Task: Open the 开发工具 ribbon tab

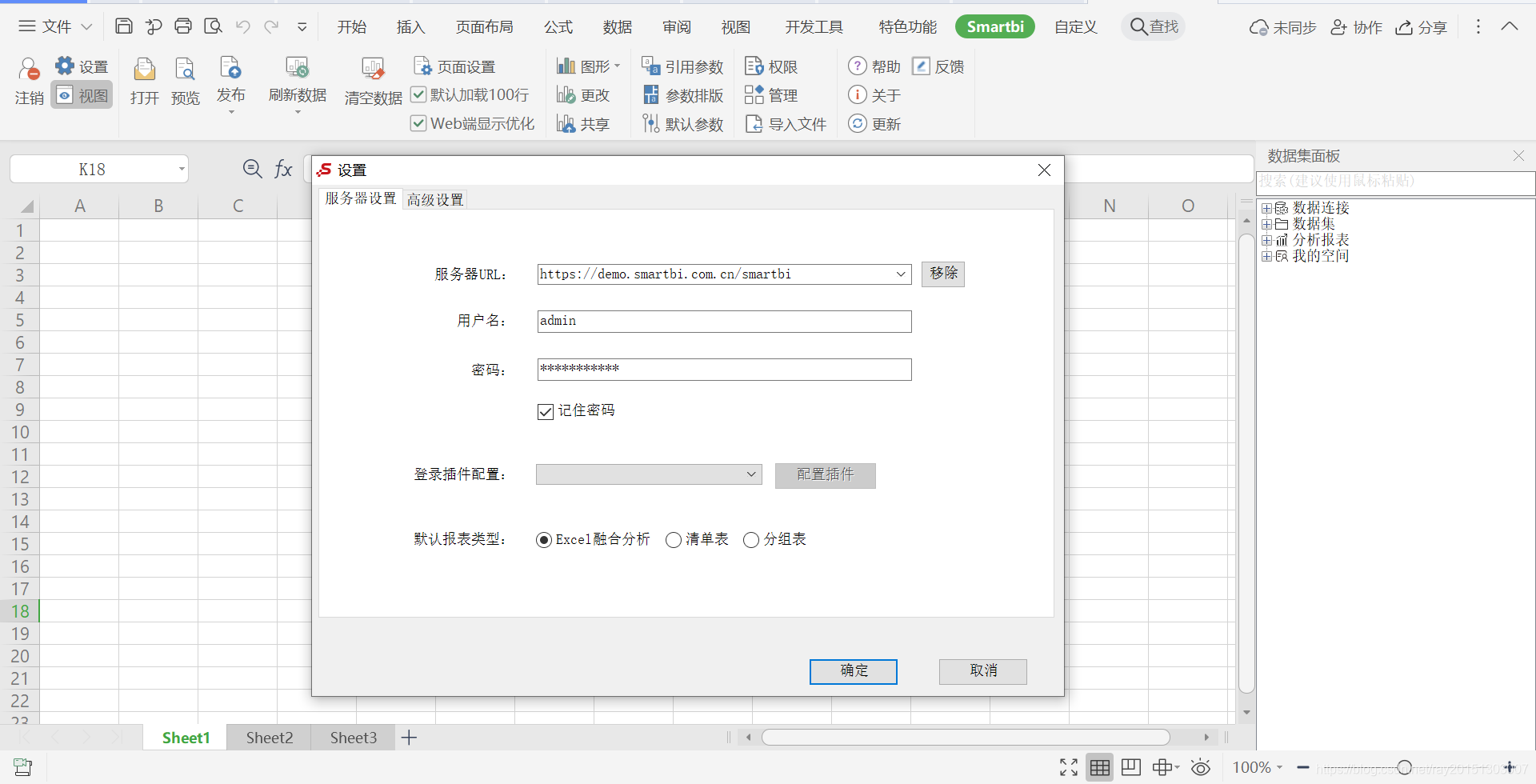Action: pyautogui.click(x=814, y=27)
